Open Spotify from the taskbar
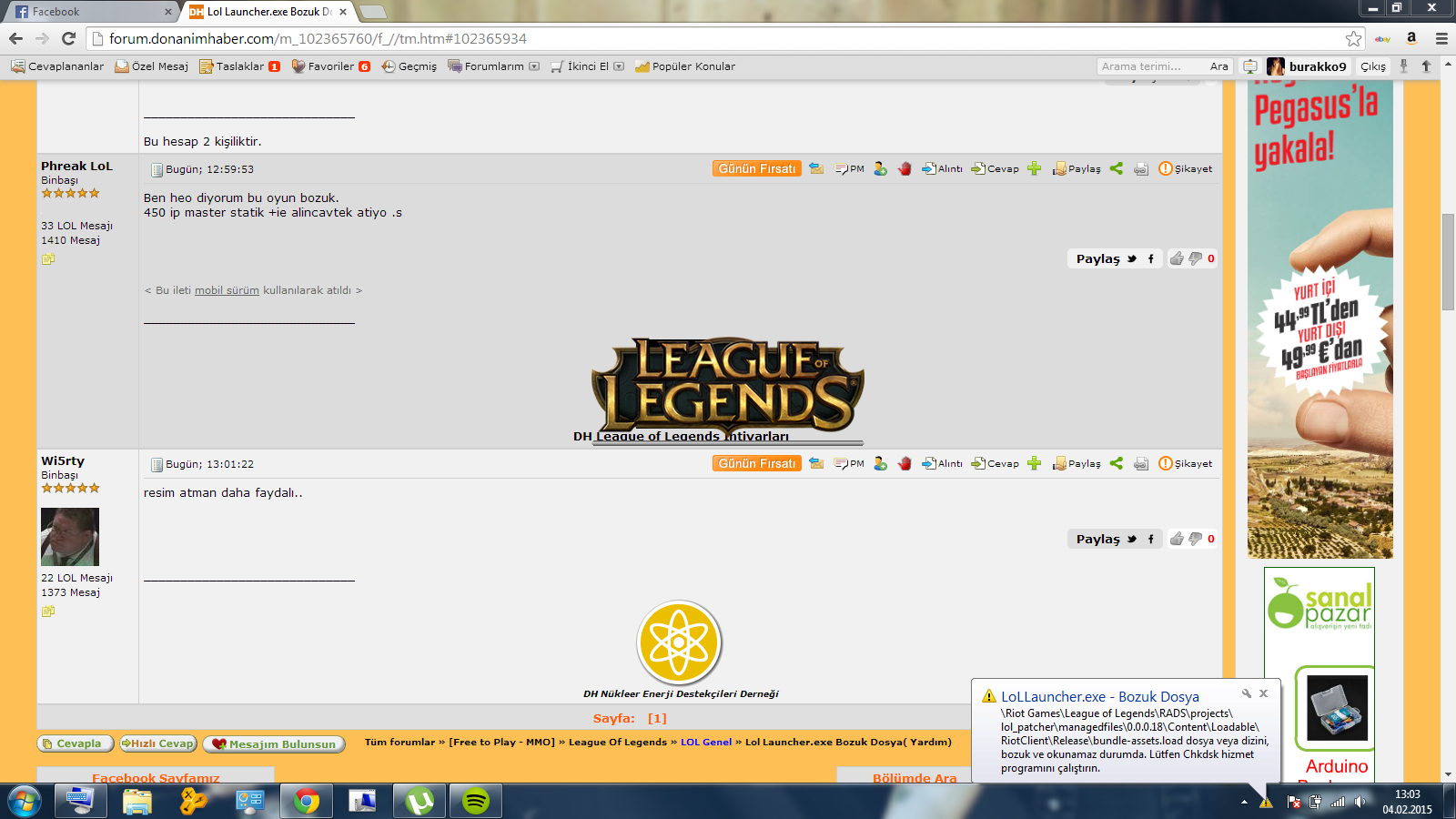 pyautogui.click(x=476, y=802)
